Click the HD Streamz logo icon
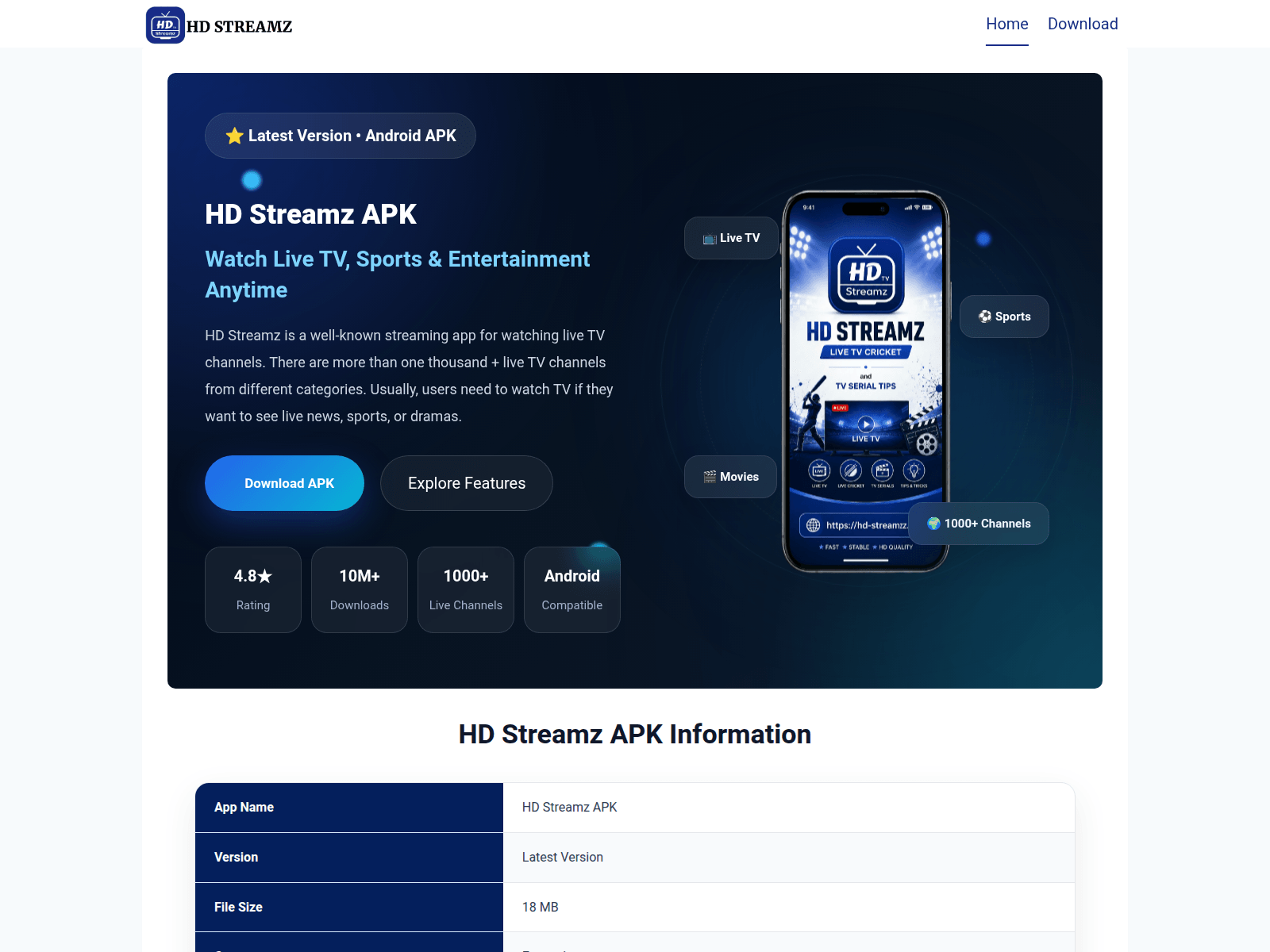Screen dimensions: 1270x952 coord(165,25)
